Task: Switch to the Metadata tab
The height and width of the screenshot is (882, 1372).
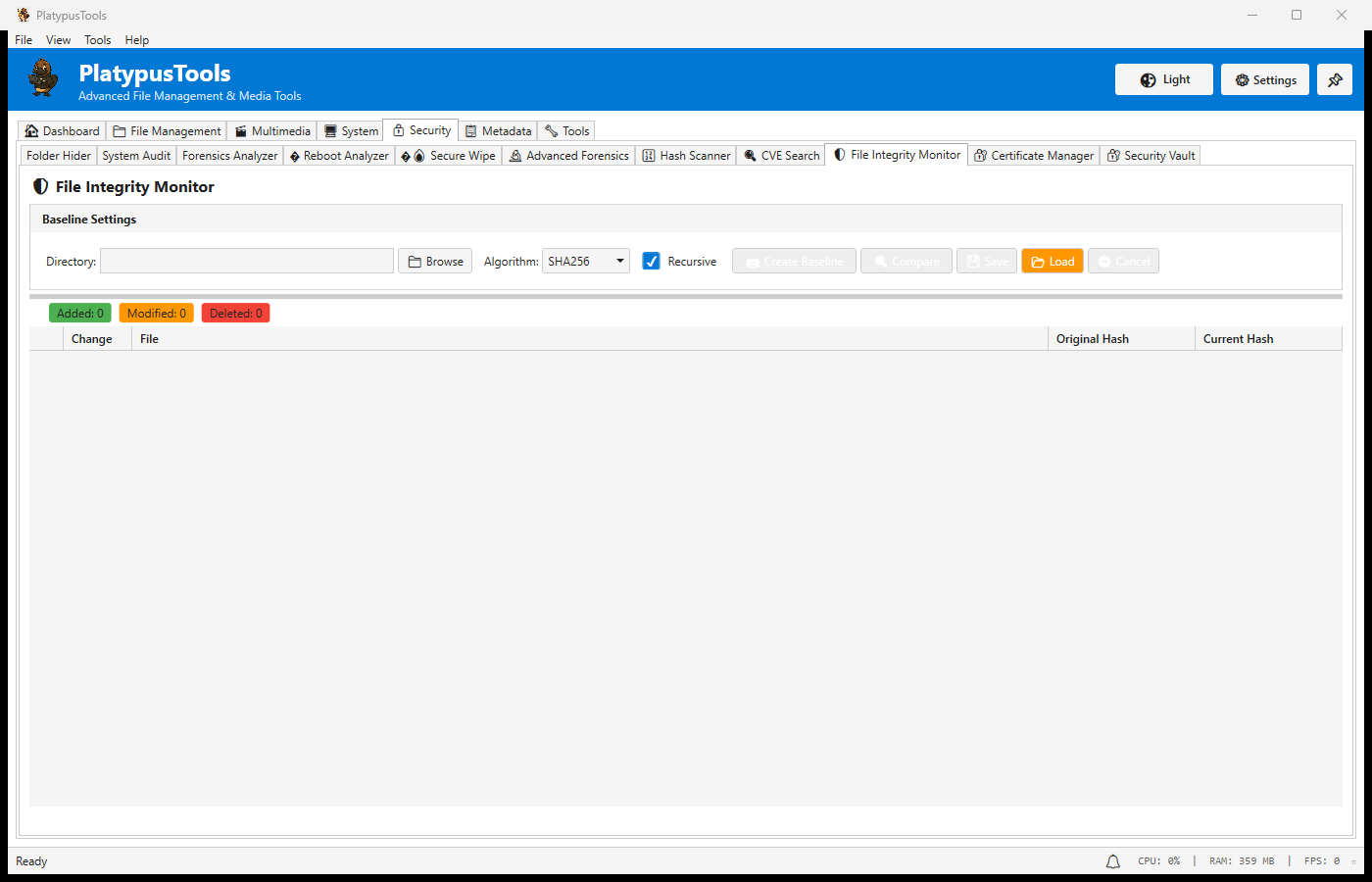Action: 498,130
